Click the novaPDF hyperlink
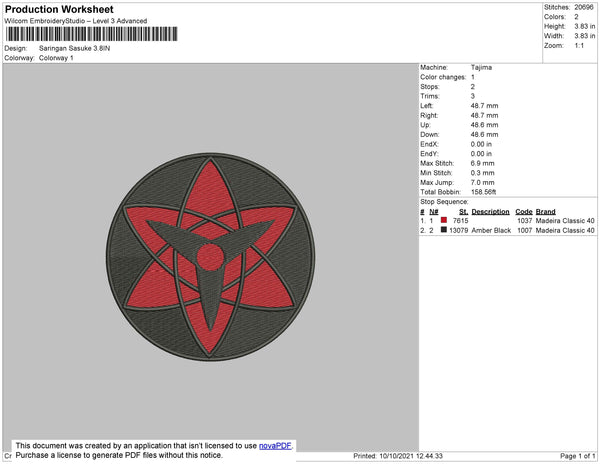 coord(275,446)
